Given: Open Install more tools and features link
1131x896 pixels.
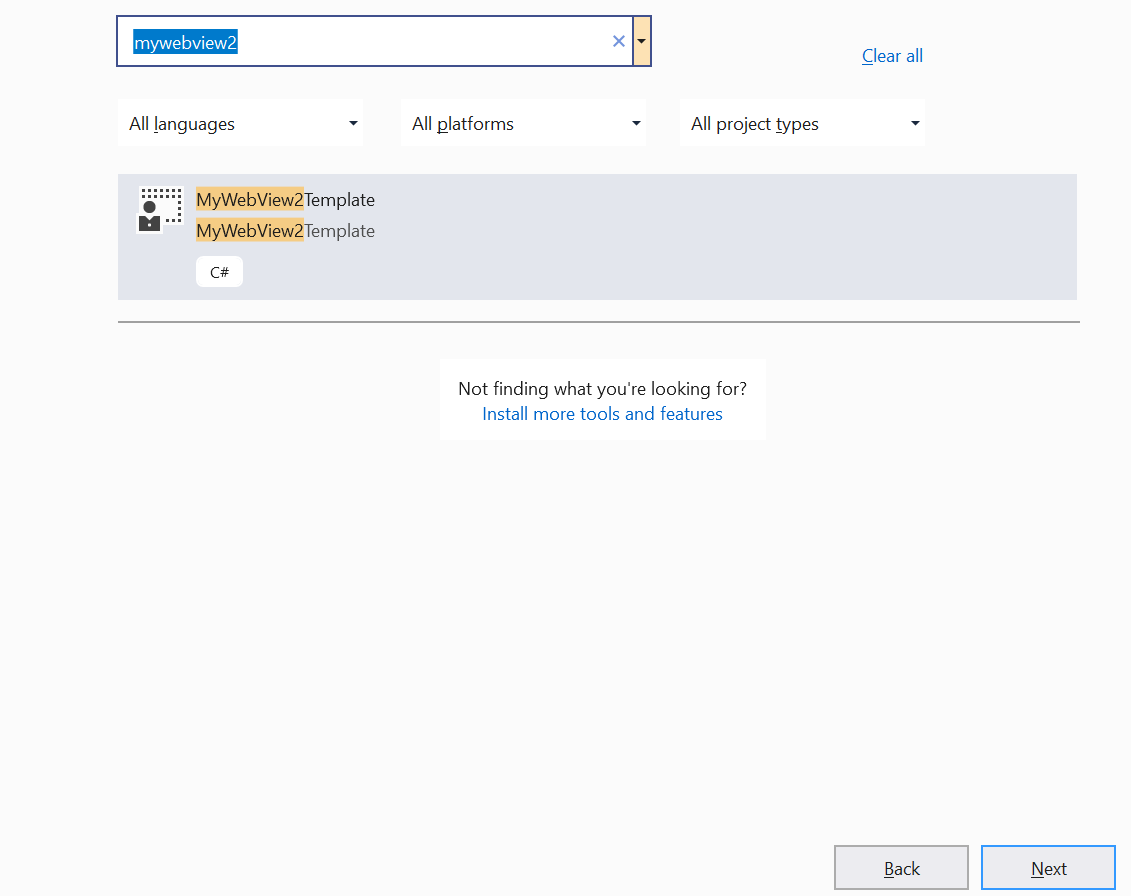Looking at the screenshot, I should click(x=602, y=414).
